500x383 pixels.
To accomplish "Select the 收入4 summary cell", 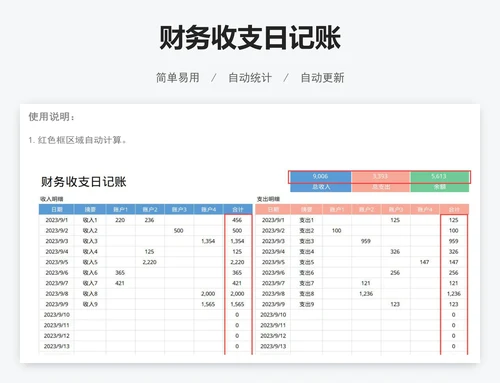I will [90, 252].
